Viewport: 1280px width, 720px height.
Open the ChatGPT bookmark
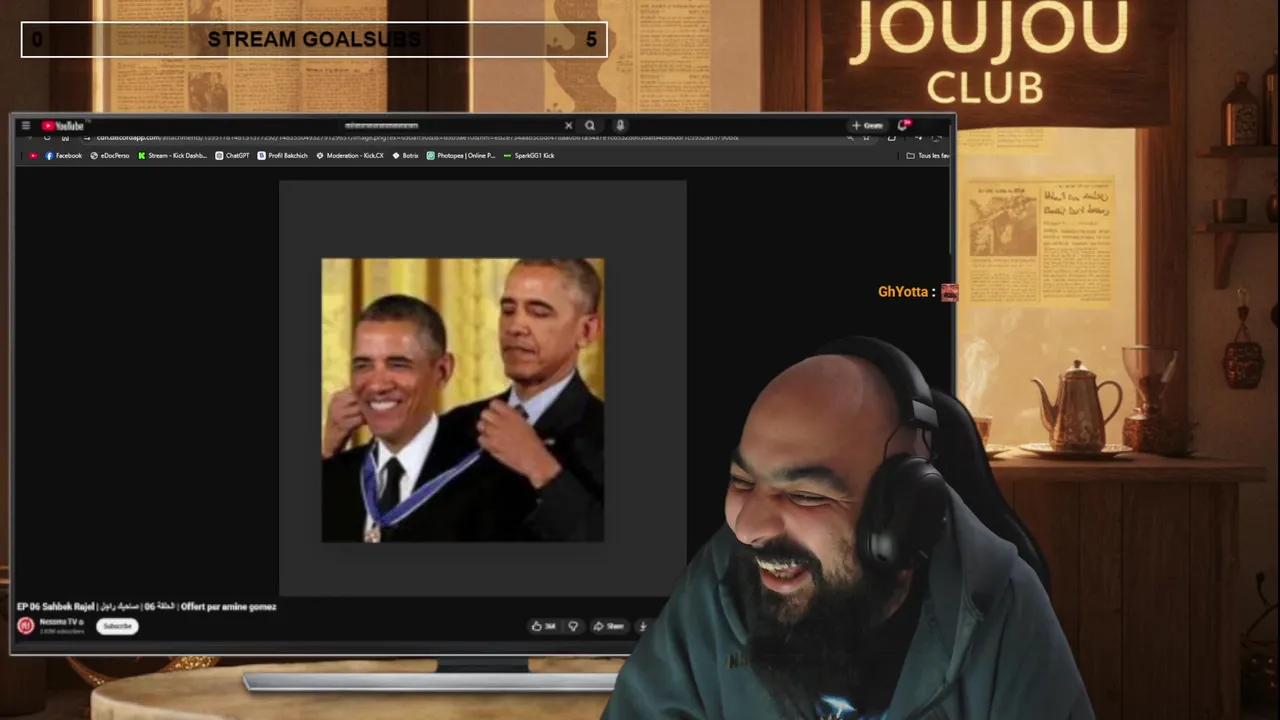pyautogui.click(x=232, y=156)
